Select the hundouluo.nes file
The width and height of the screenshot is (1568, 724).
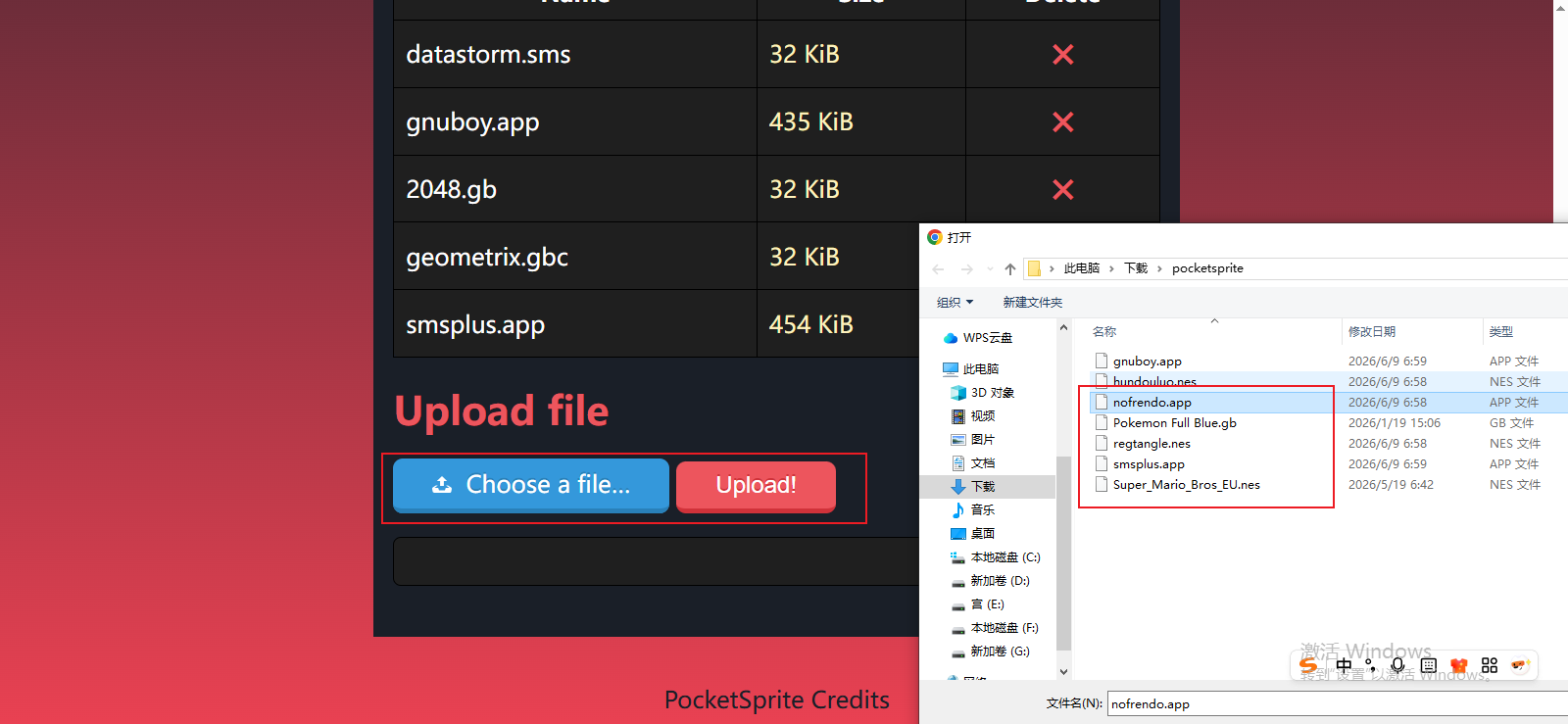1154,381
